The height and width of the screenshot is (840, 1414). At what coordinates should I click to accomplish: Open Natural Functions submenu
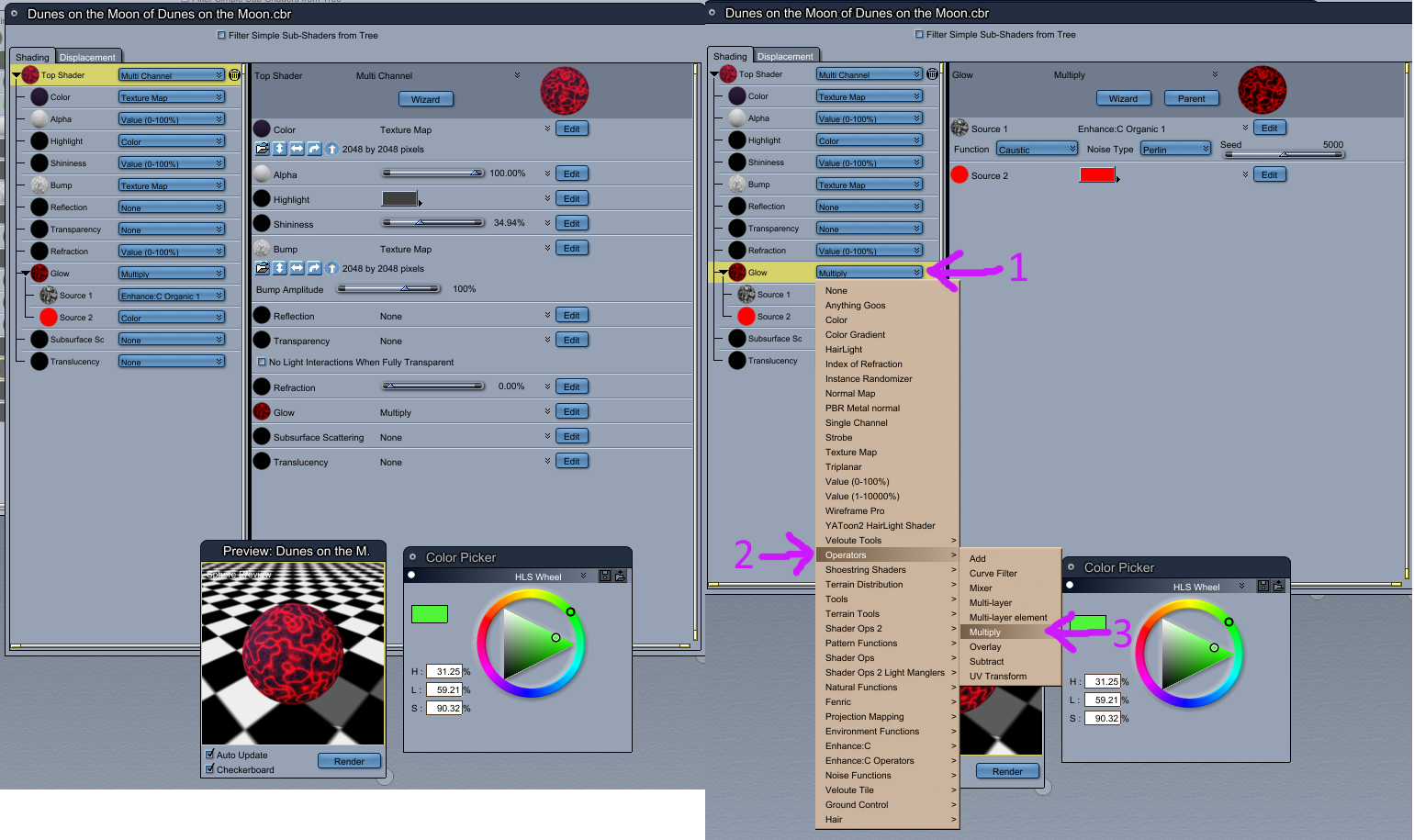point(887,688)
